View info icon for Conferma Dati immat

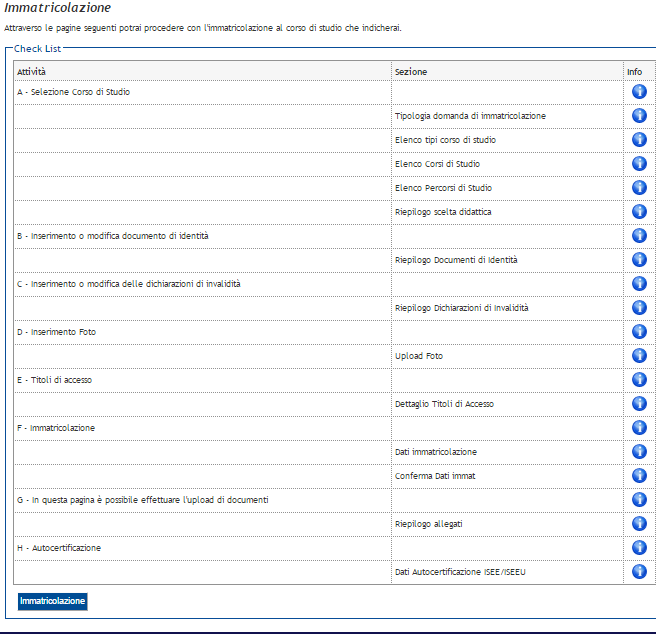coord(639,475)
